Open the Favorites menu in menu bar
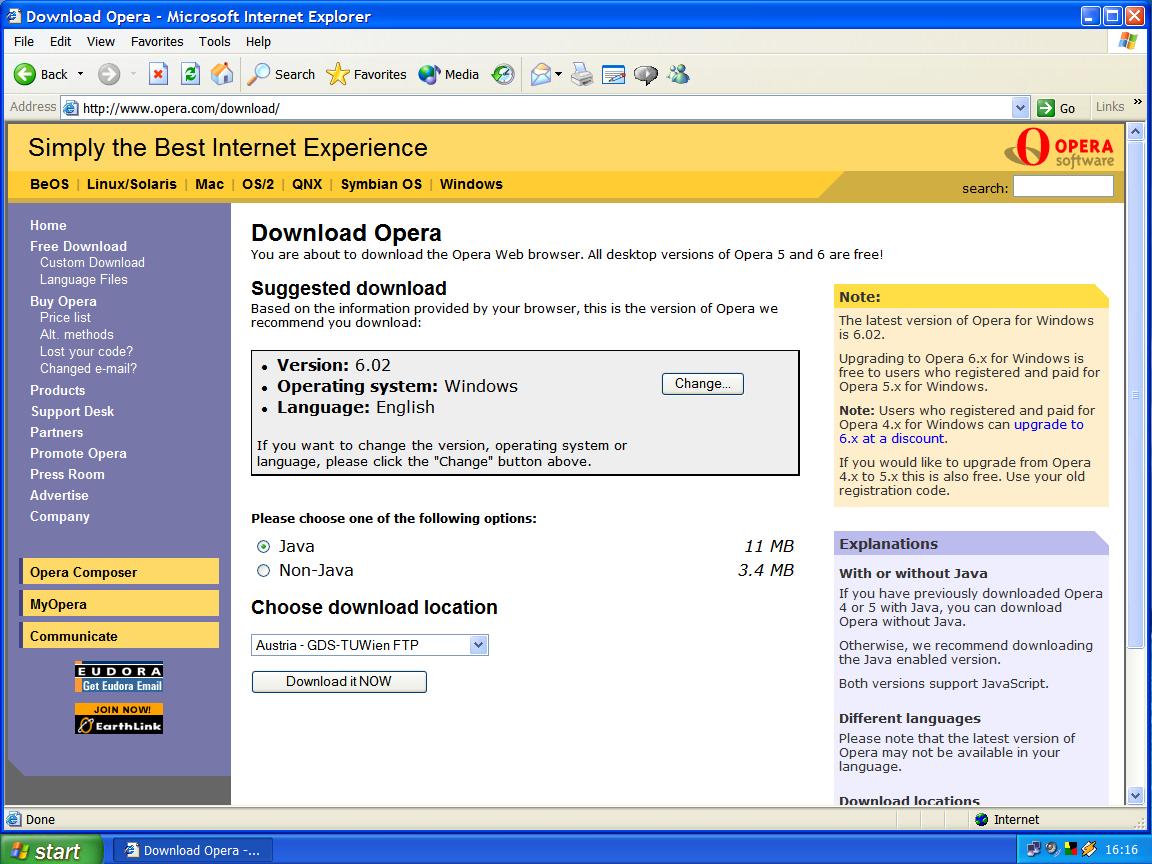 pyautogui.click(x=157, y=41)
